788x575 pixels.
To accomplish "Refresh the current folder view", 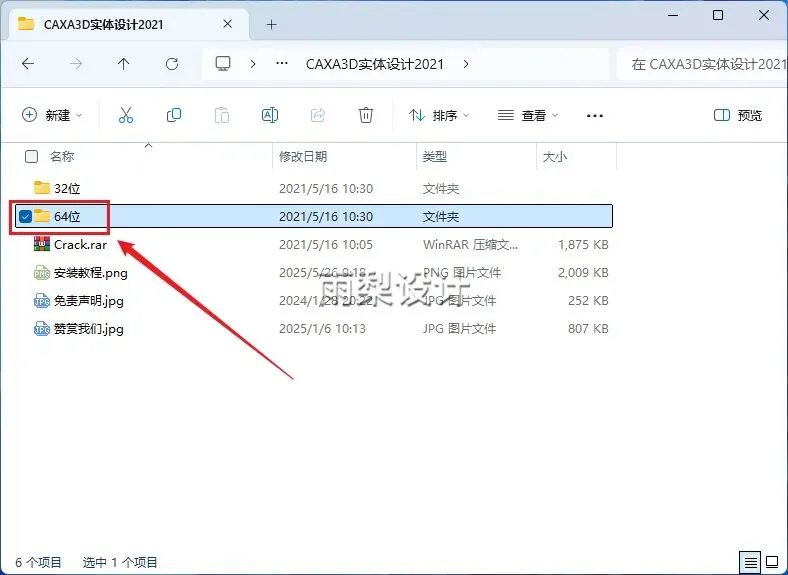I will pyautogui.click(x=172, y=64).
